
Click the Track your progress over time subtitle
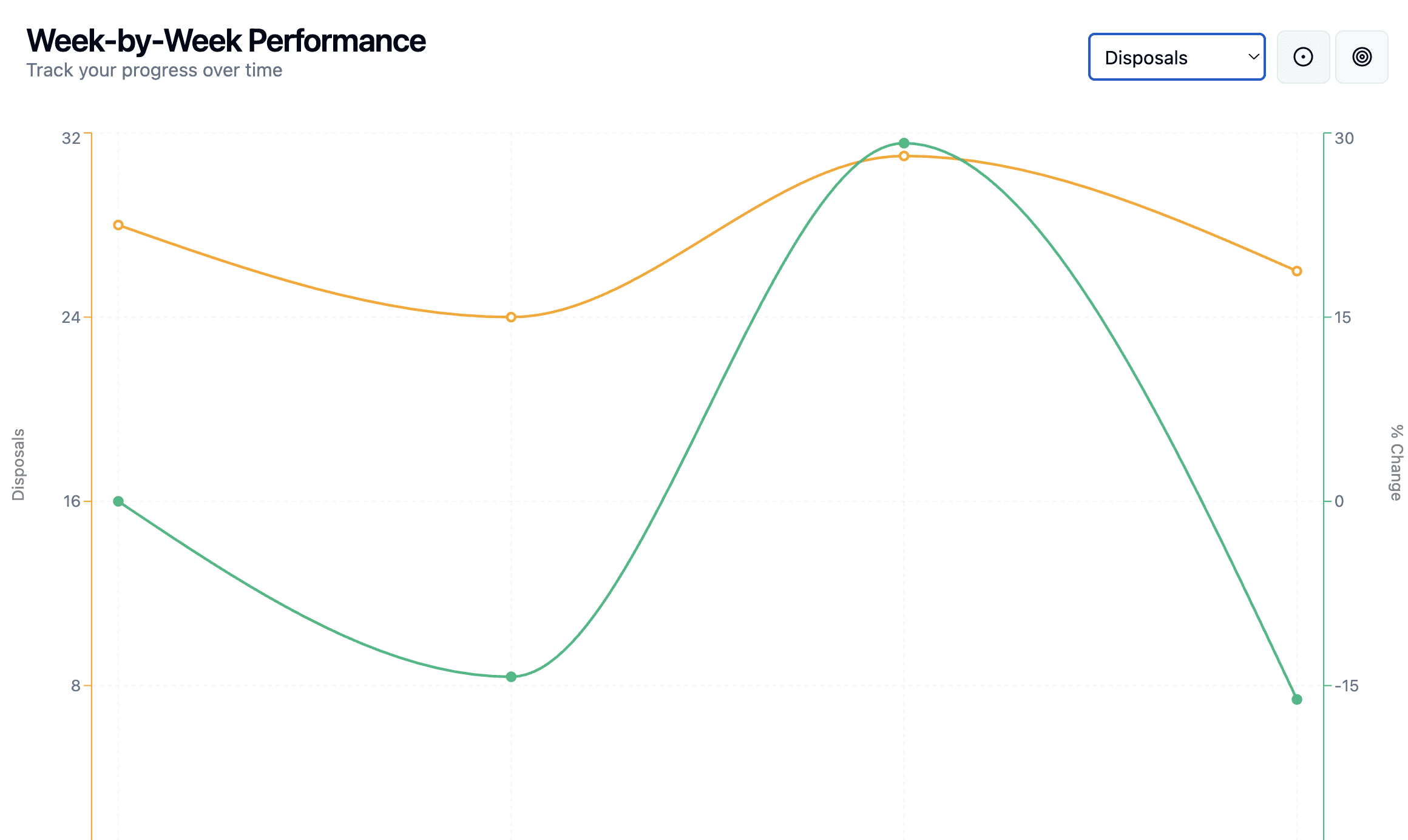(154, 70)
